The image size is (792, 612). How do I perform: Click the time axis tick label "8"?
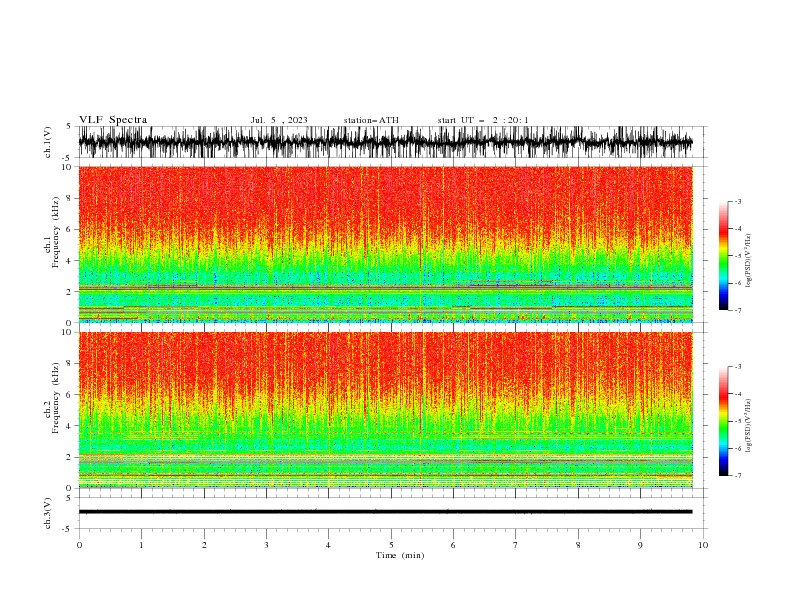tap(578, 545)
